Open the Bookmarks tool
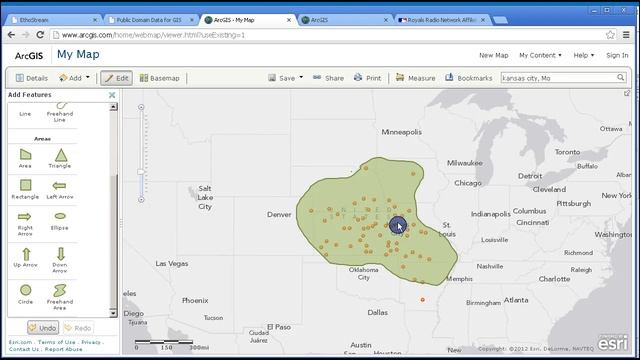The image size is (640, 360). (x=469, y=78)
